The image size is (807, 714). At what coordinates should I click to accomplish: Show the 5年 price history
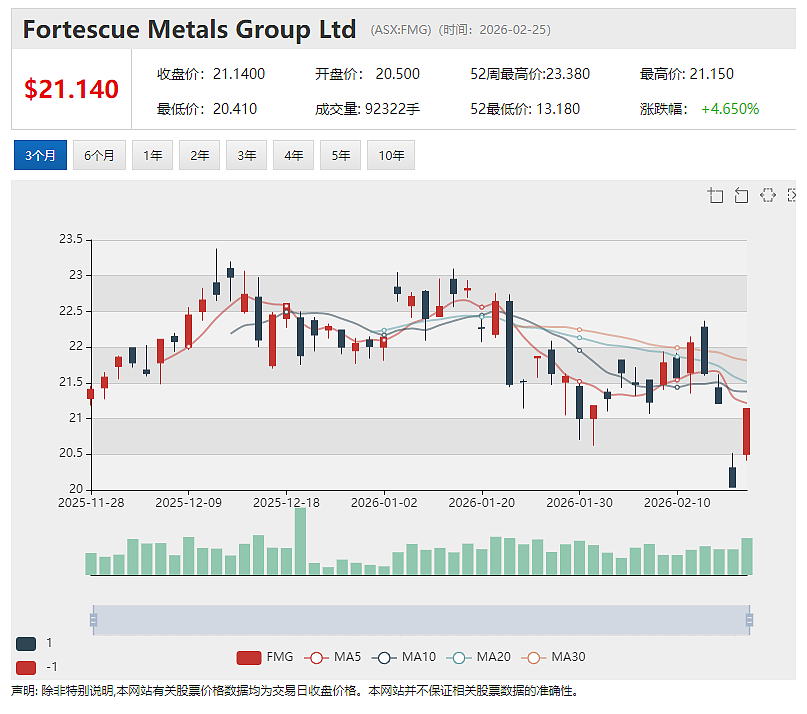point(340,155)
